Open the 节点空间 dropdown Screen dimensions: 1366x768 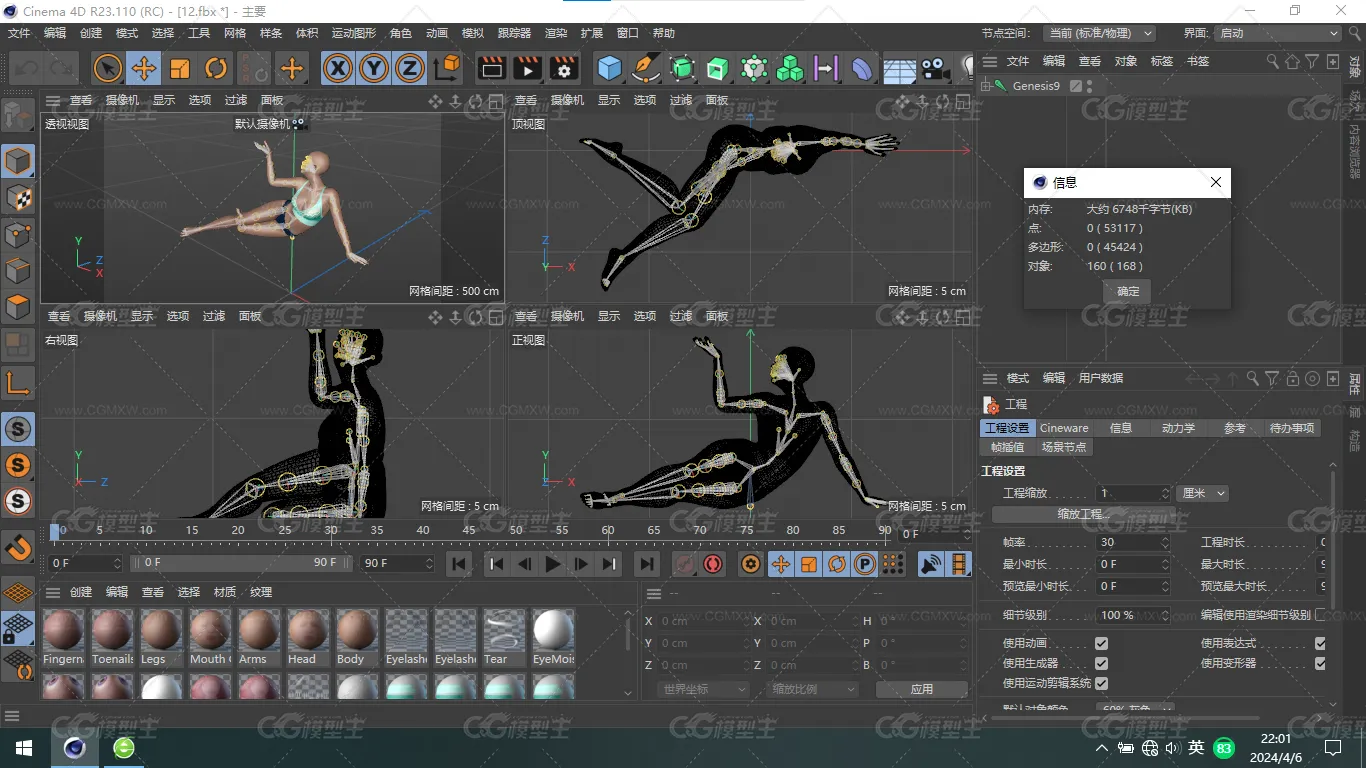tap(1100, 33)
